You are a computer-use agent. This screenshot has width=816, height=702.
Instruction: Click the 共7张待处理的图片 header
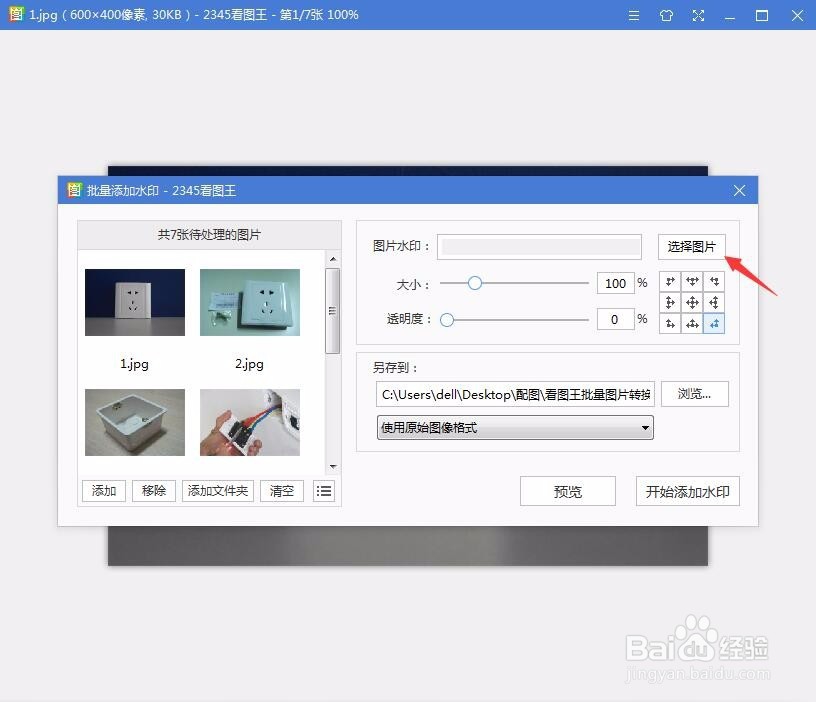(209, 235)
